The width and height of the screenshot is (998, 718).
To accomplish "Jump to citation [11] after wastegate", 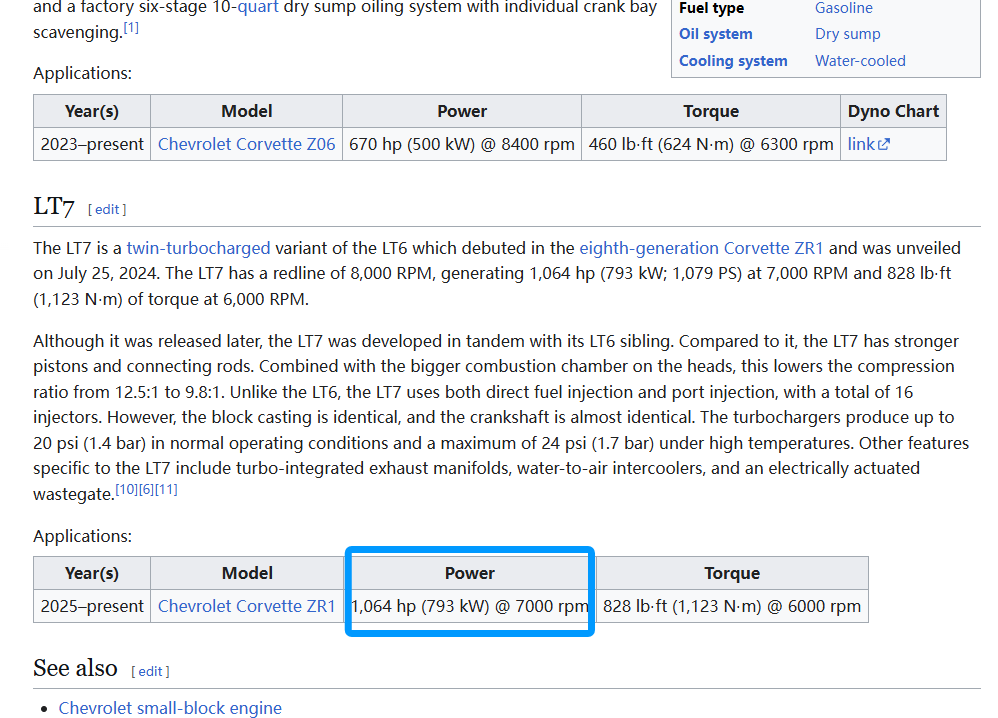I will (166, 489).
